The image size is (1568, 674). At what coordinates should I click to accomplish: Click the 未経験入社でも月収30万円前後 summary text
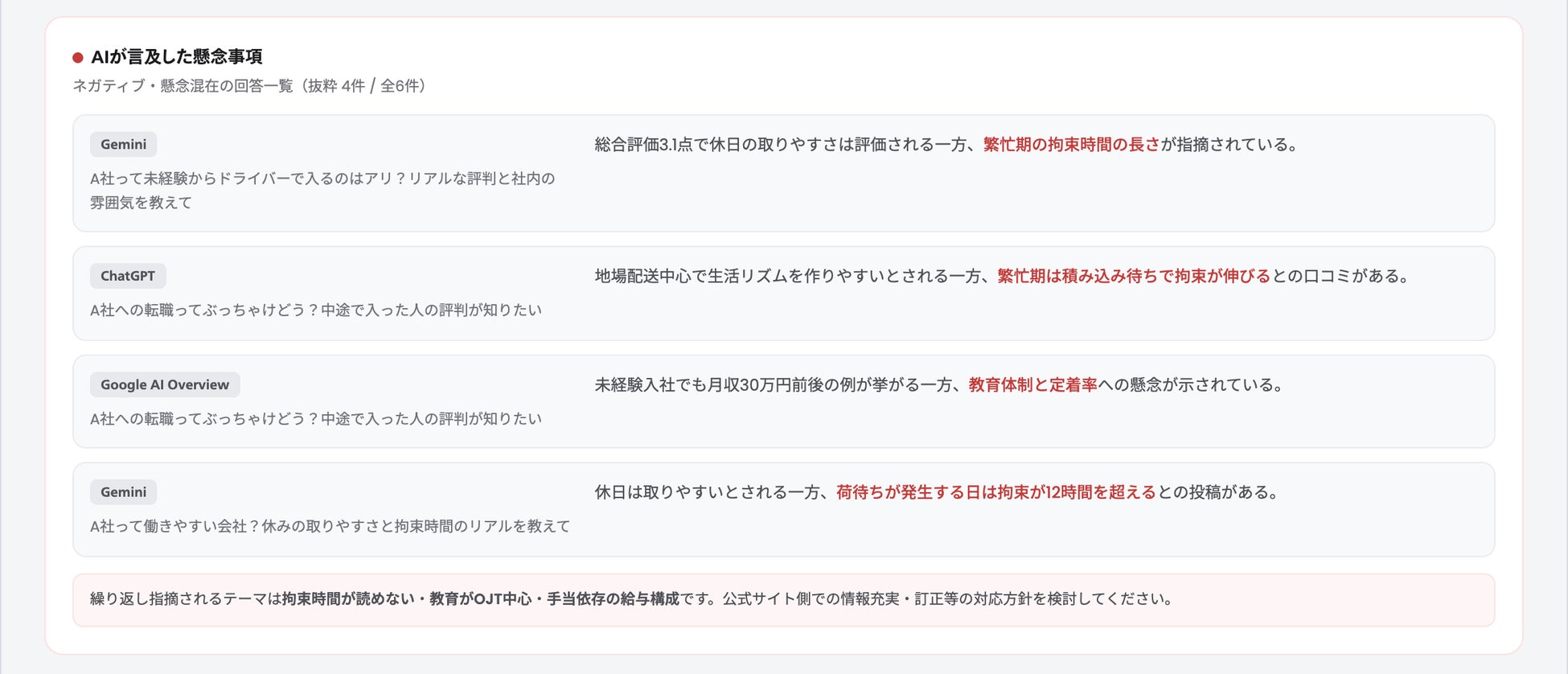[x=939, y=384]
